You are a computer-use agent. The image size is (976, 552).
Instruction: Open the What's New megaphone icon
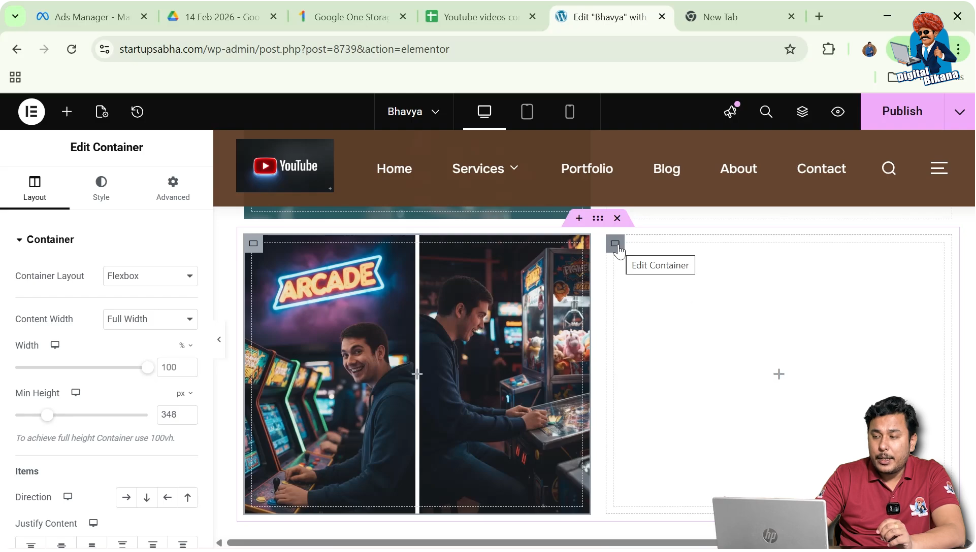730,112
